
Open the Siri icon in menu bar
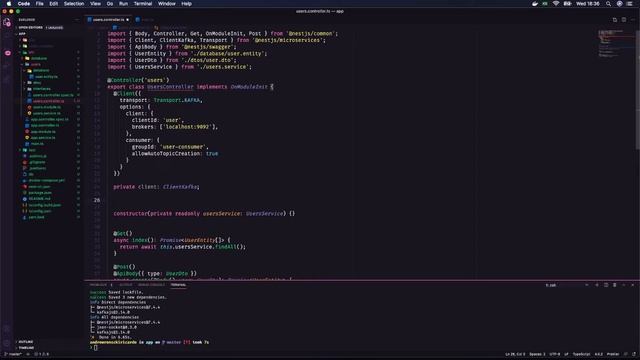click(619, 4)
